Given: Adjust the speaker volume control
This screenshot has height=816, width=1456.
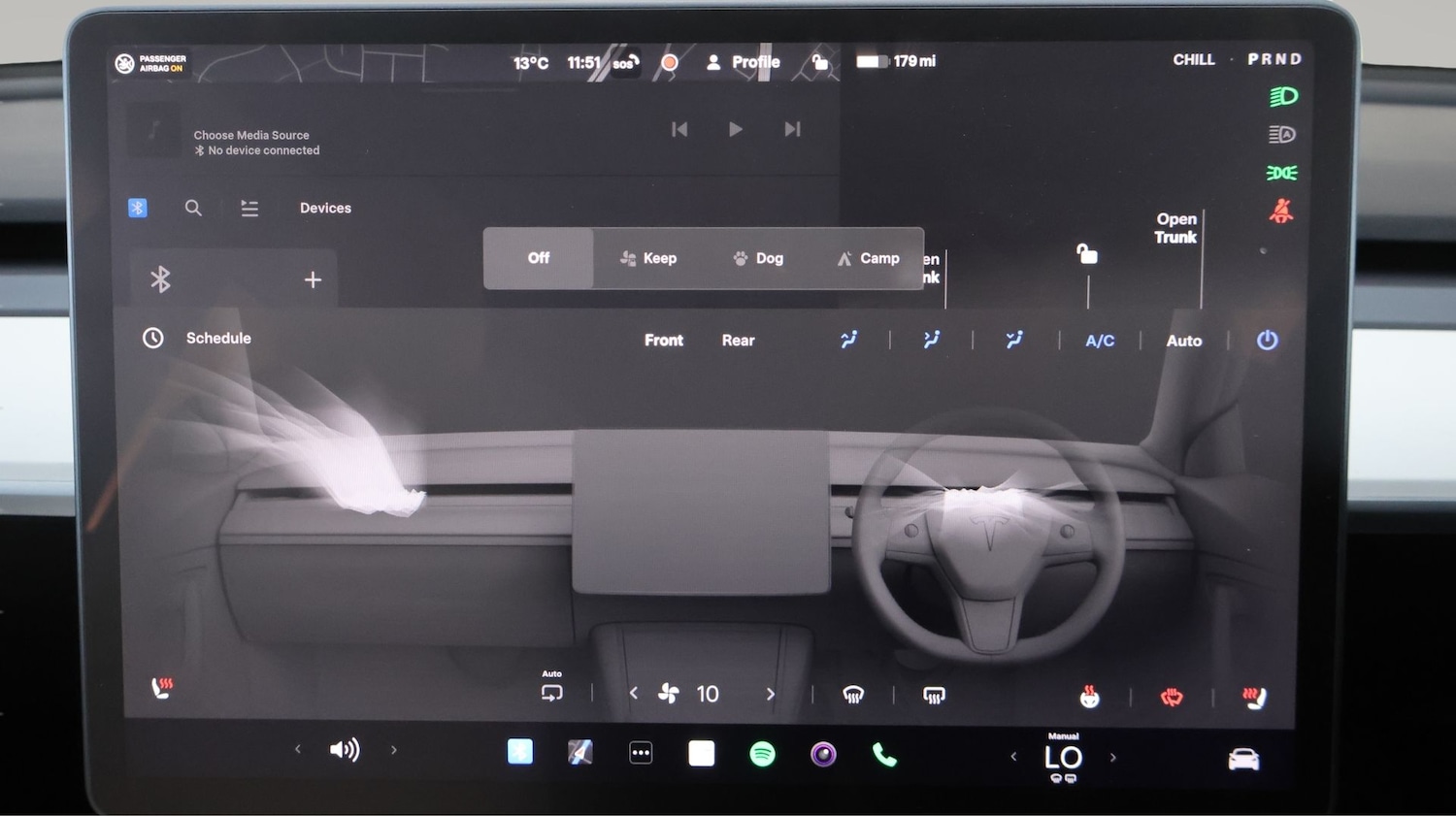Looking at the screenshot, I should [x=346, y=749].
